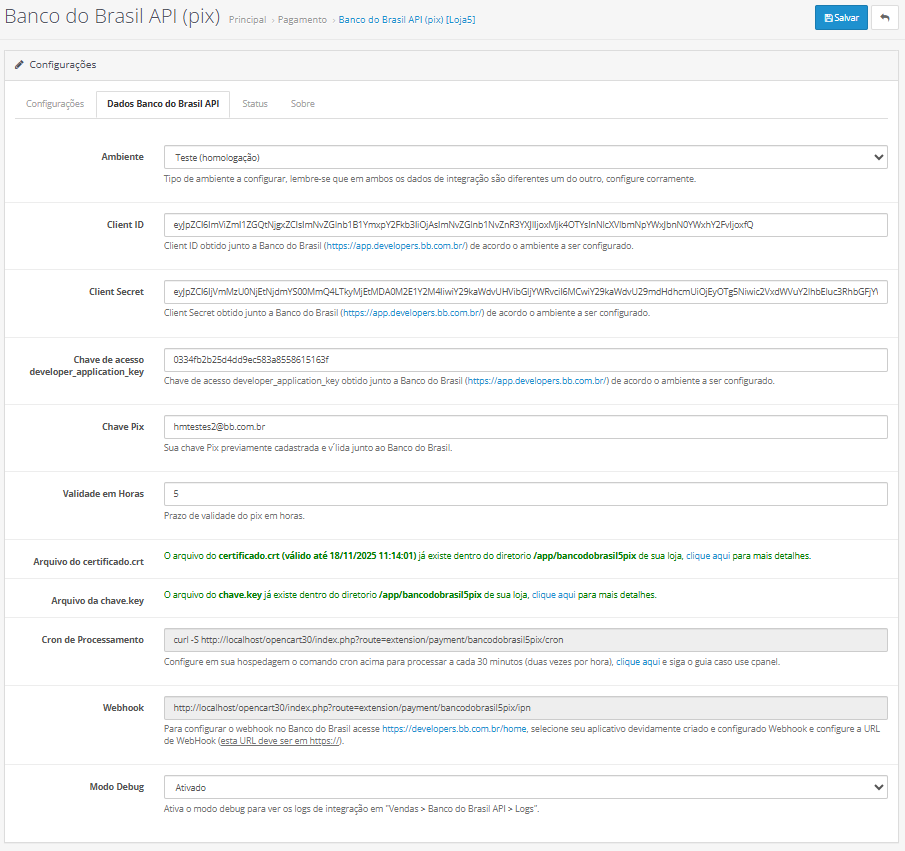This screenshot has width=905, height=851.
Task: Click the developer_application_key input field
Action: [x=525, y=360]
